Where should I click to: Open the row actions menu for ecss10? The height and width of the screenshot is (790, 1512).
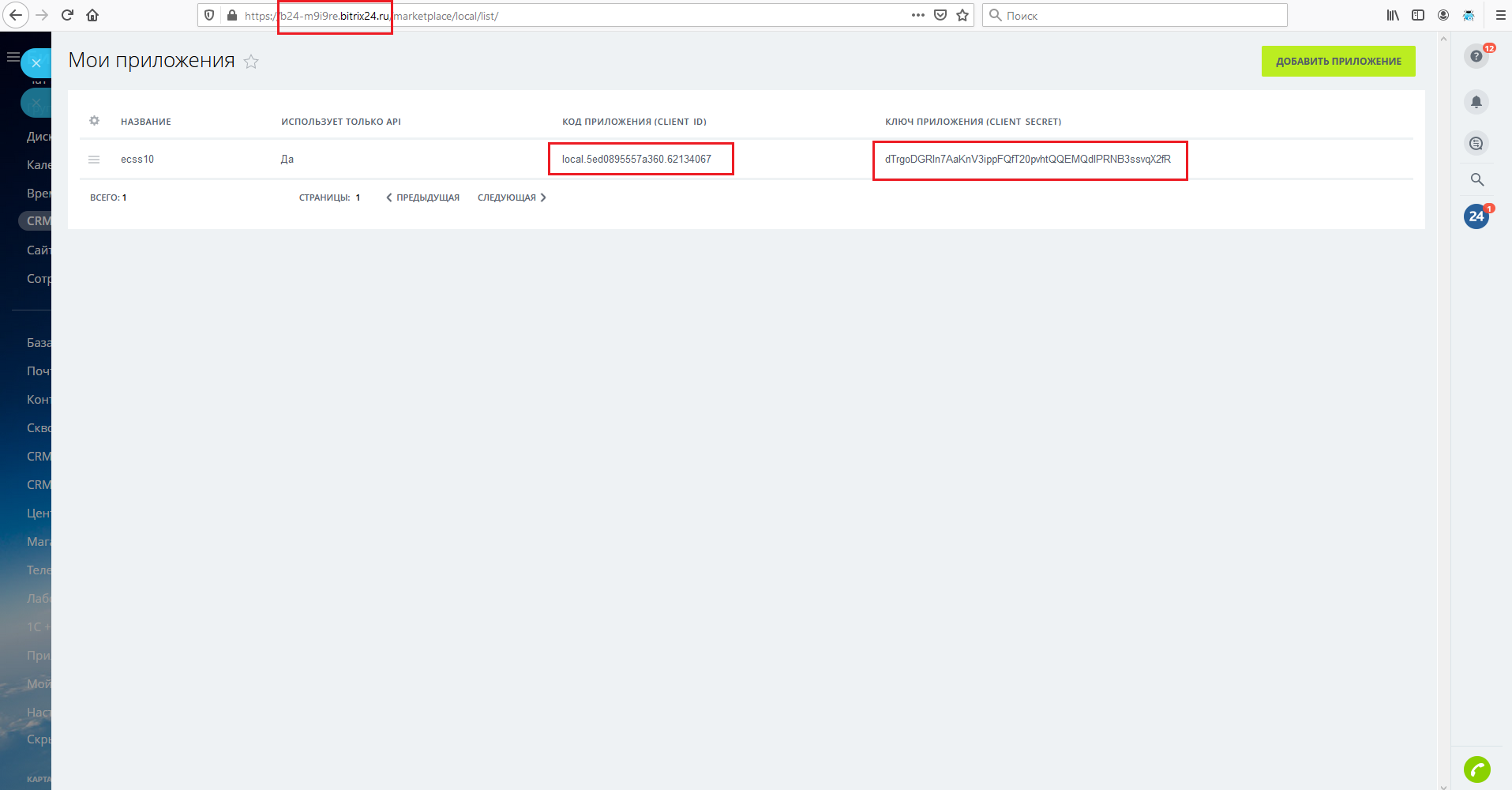94,159
